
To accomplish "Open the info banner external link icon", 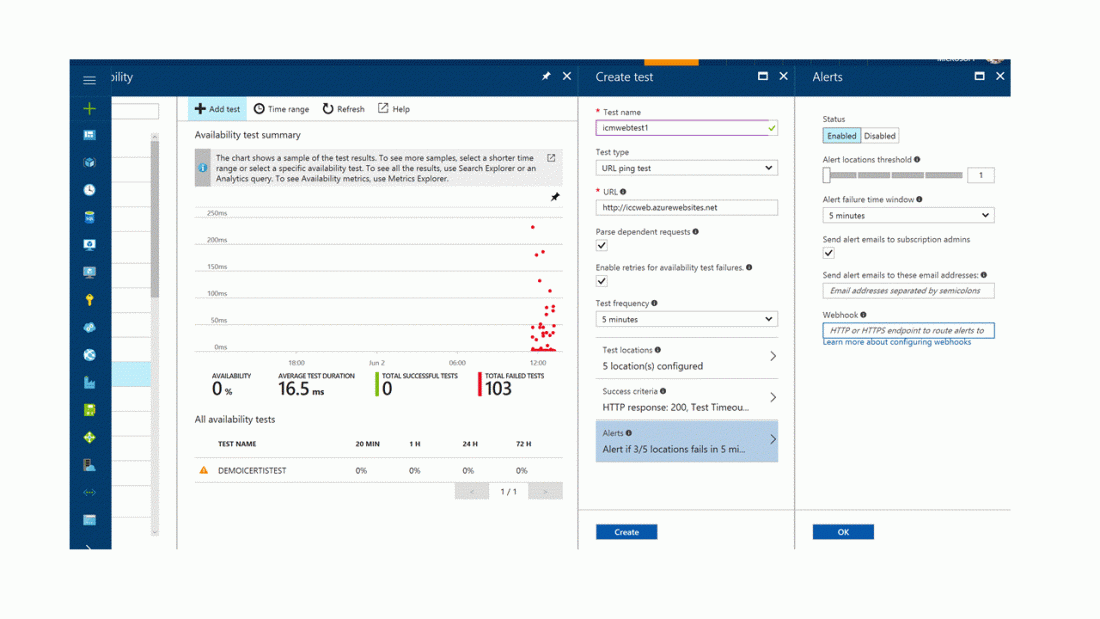I will tap(551, 158).
